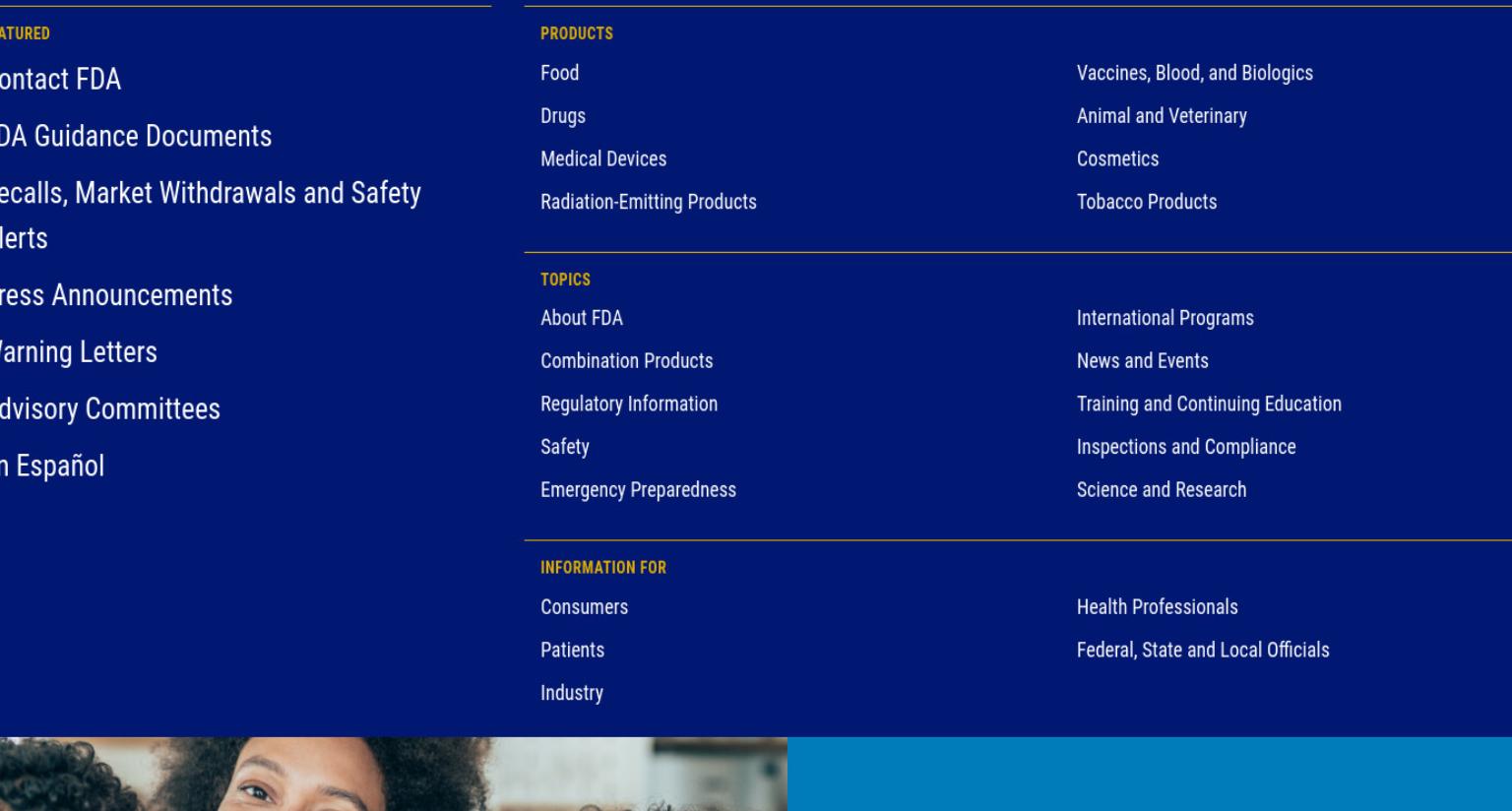Go to Vaccines, Blood, and Biologics

point(1195,73)
